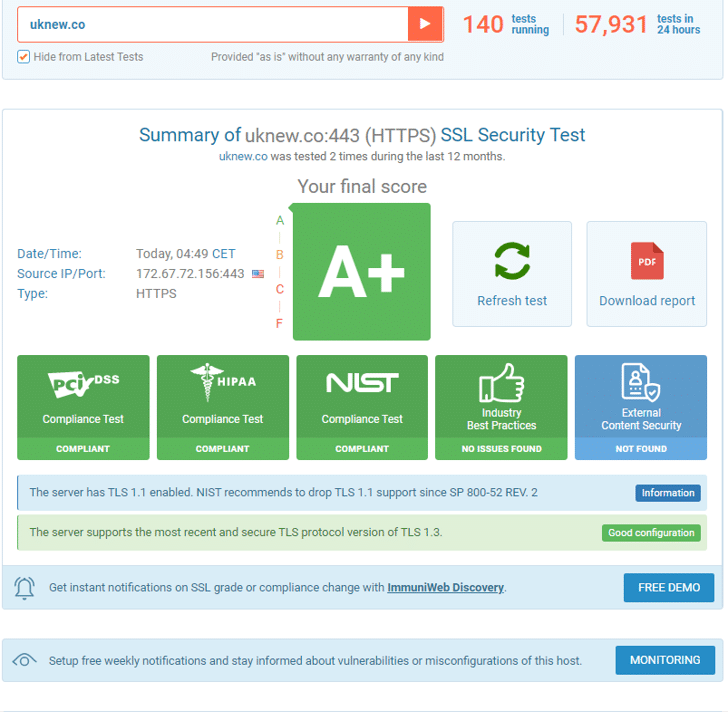728x712 pixels.
Task: Click the Date/Time: label
Action: point(49,254)
